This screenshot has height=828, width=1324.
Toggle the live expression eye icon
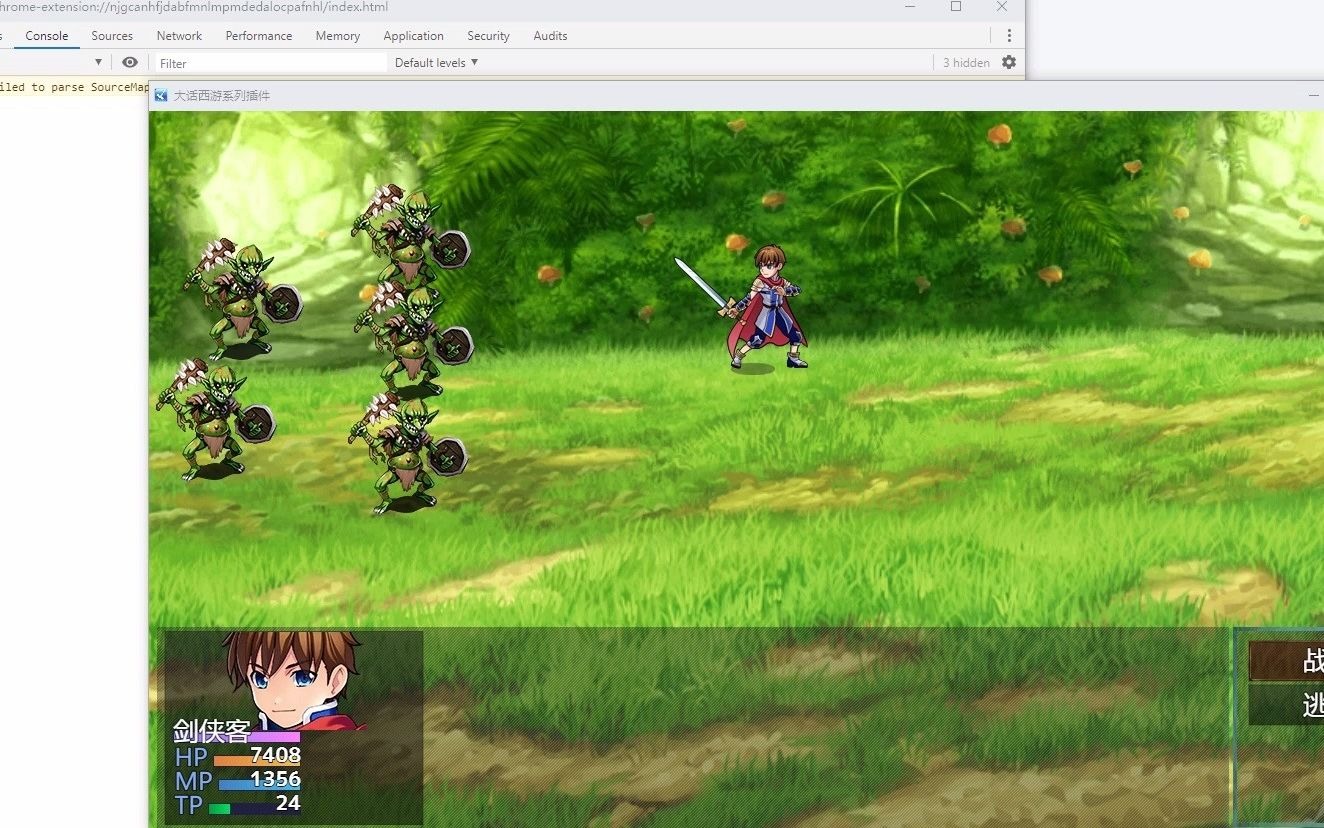[x=130, y=62]
